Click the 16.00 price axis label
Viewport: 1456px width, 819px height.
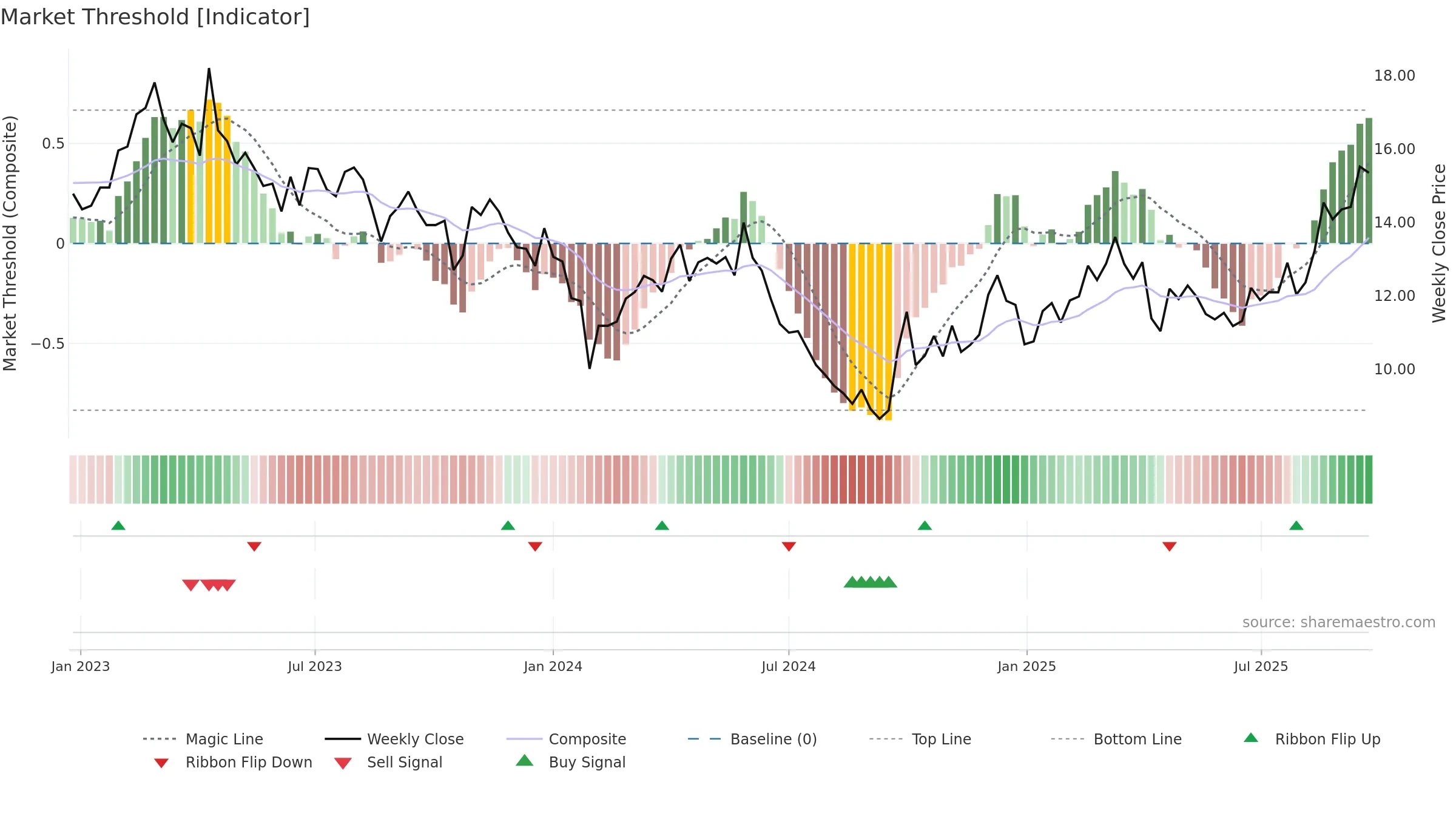click(x=1395, y=149)
